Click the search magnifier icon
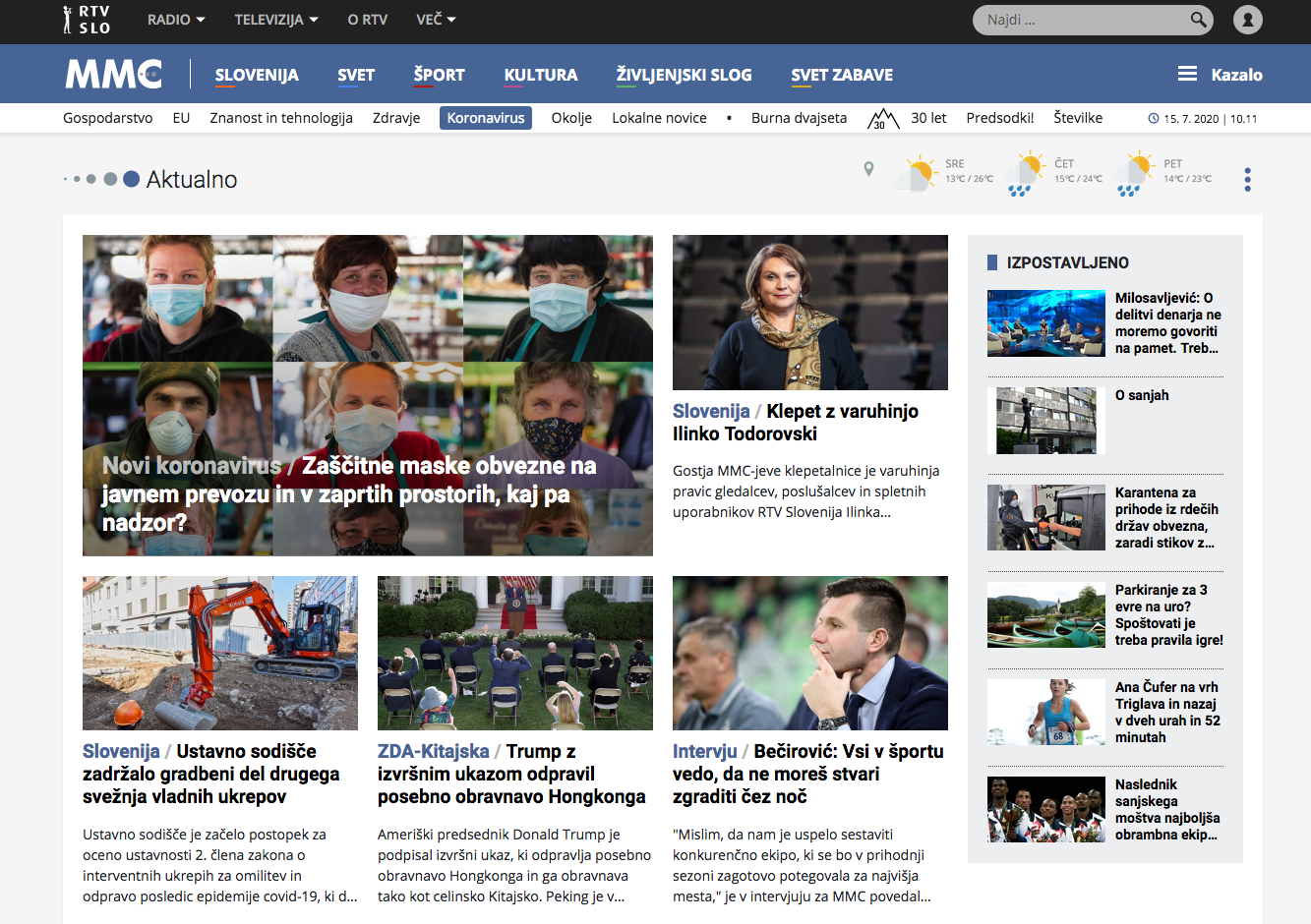 point(1197,20)
